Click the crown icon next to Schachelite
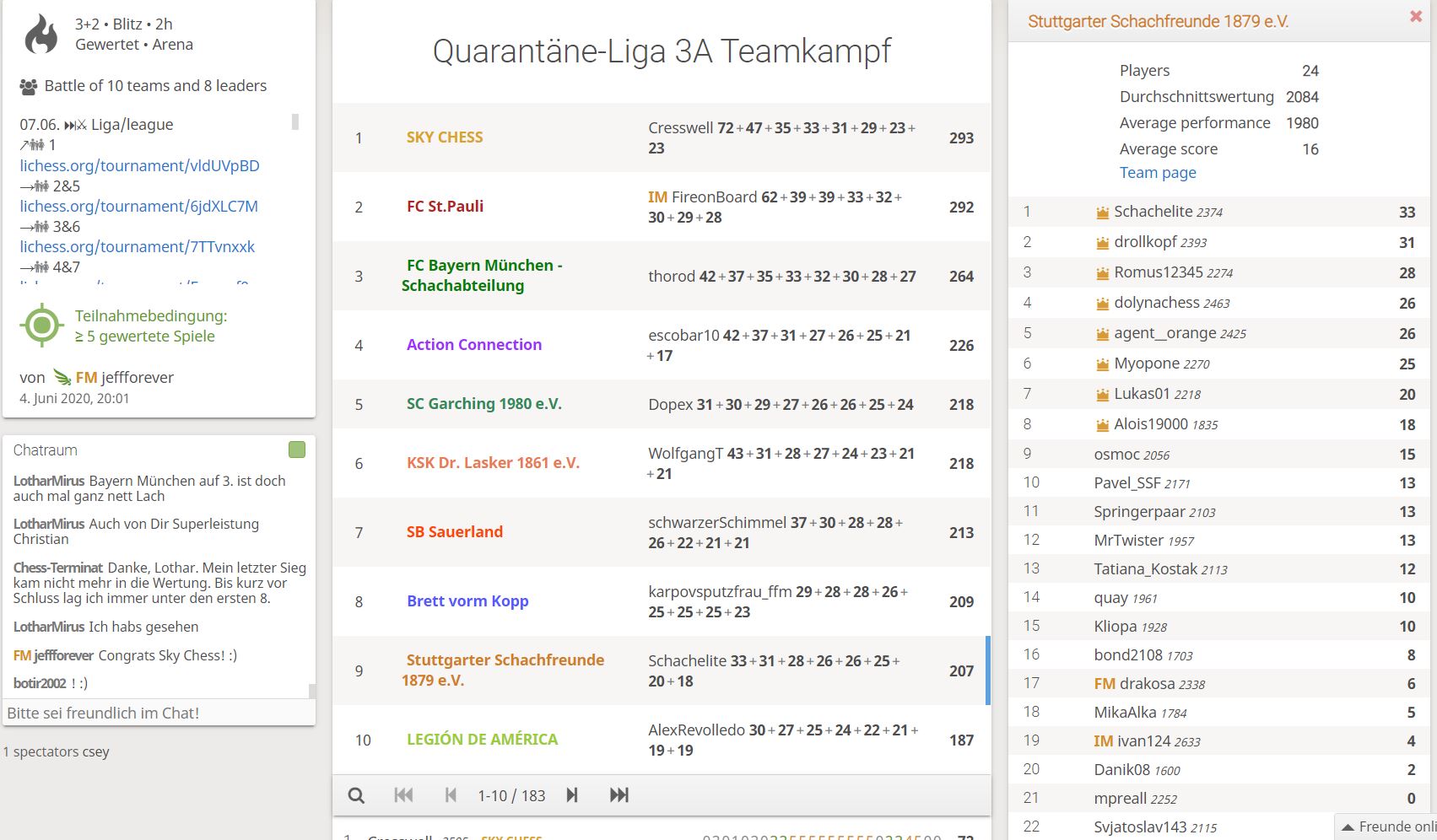1437x840 pixels. coord(1102,213)
